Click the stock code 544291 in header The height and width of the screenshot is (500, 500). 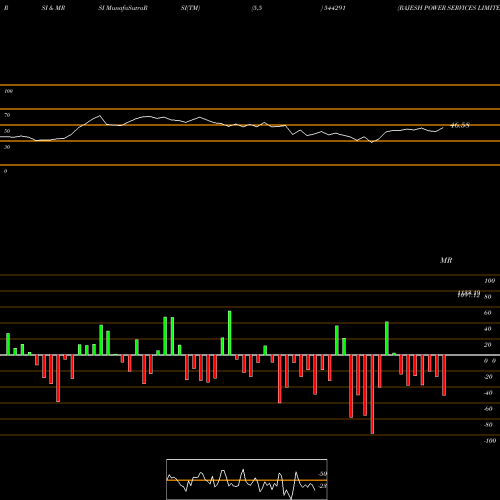point(334,8)
